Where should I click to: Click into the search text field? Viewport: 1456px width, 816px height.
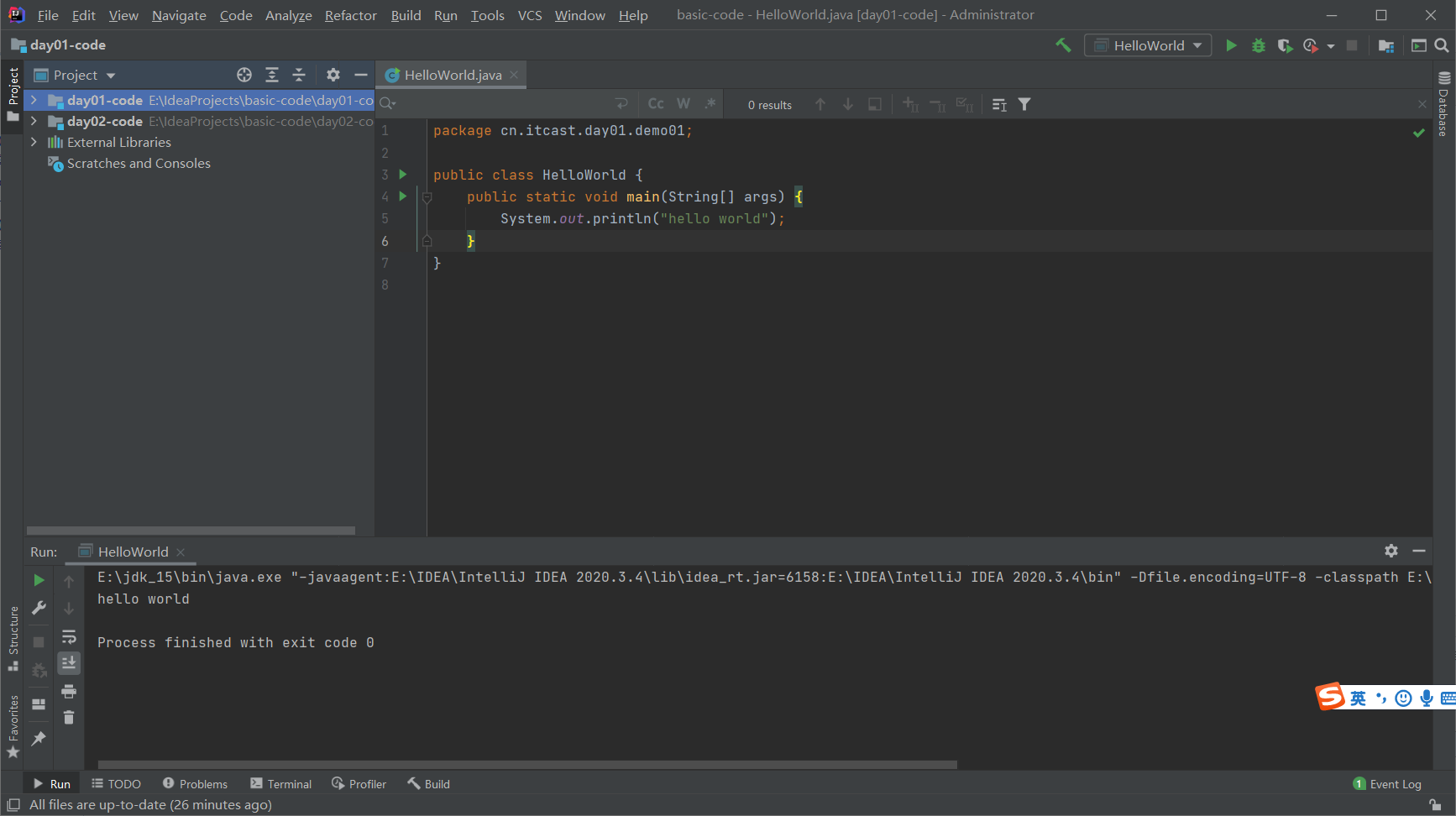504,103
